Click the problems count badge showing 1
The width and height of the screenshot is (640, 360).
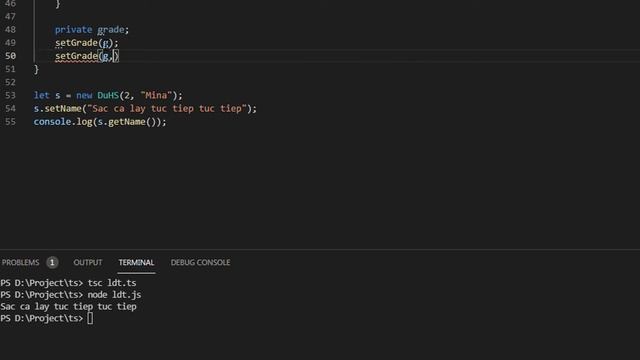pos(52,262)
